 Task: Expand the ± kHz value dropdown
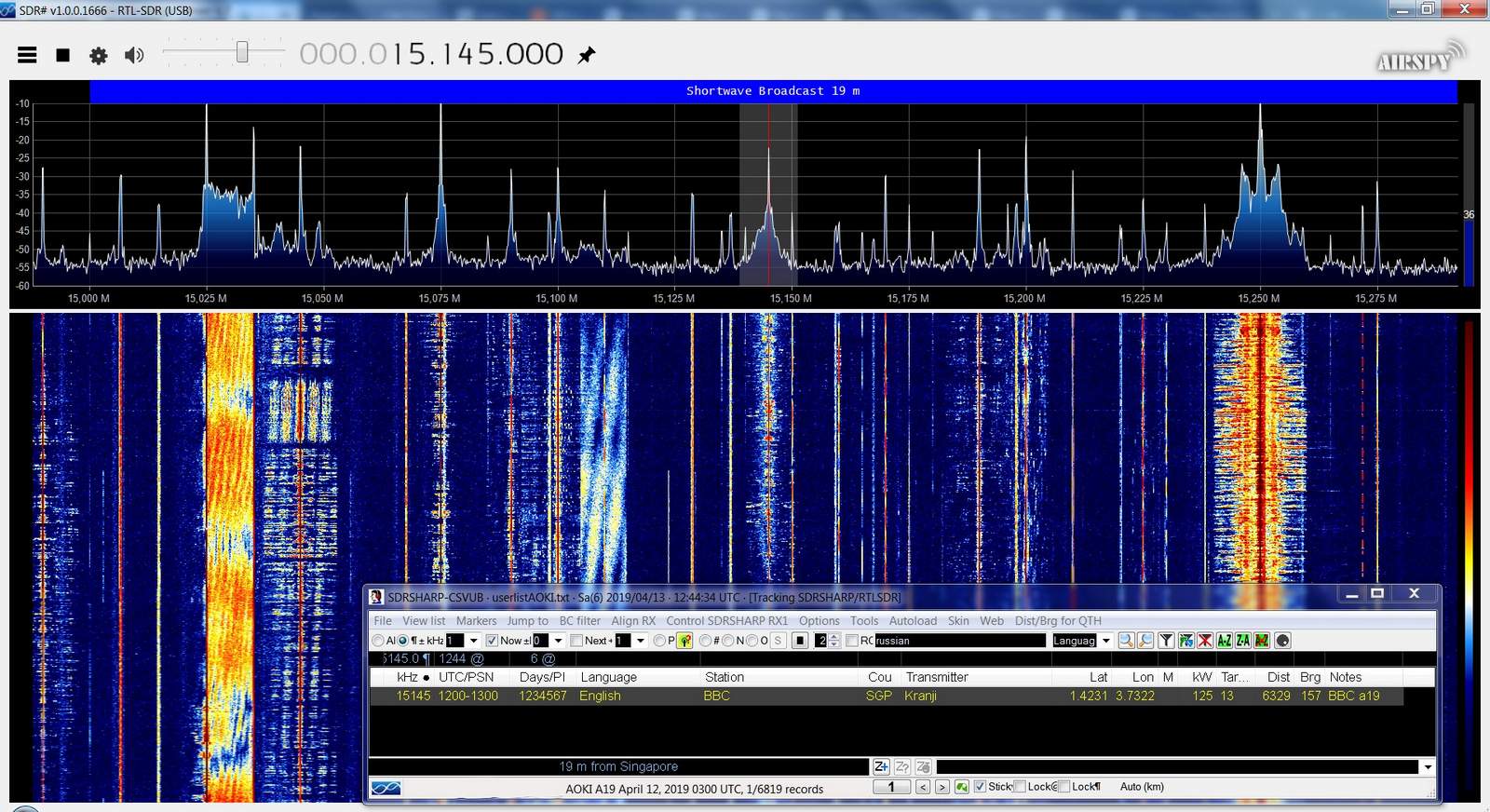pos(473,641)
